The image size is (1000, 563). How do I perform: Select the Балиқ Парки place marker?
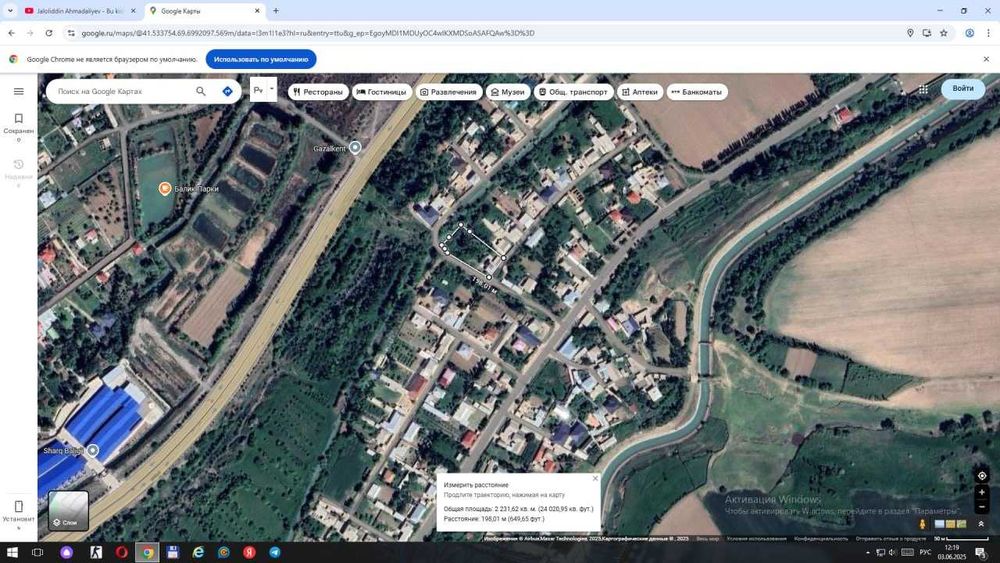click(x=165, y=188)
